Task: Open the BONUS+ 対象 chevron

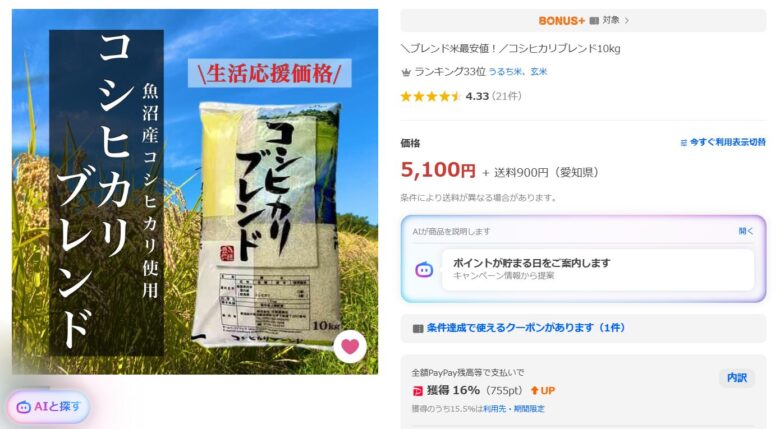Action: (x=627, y=21)
